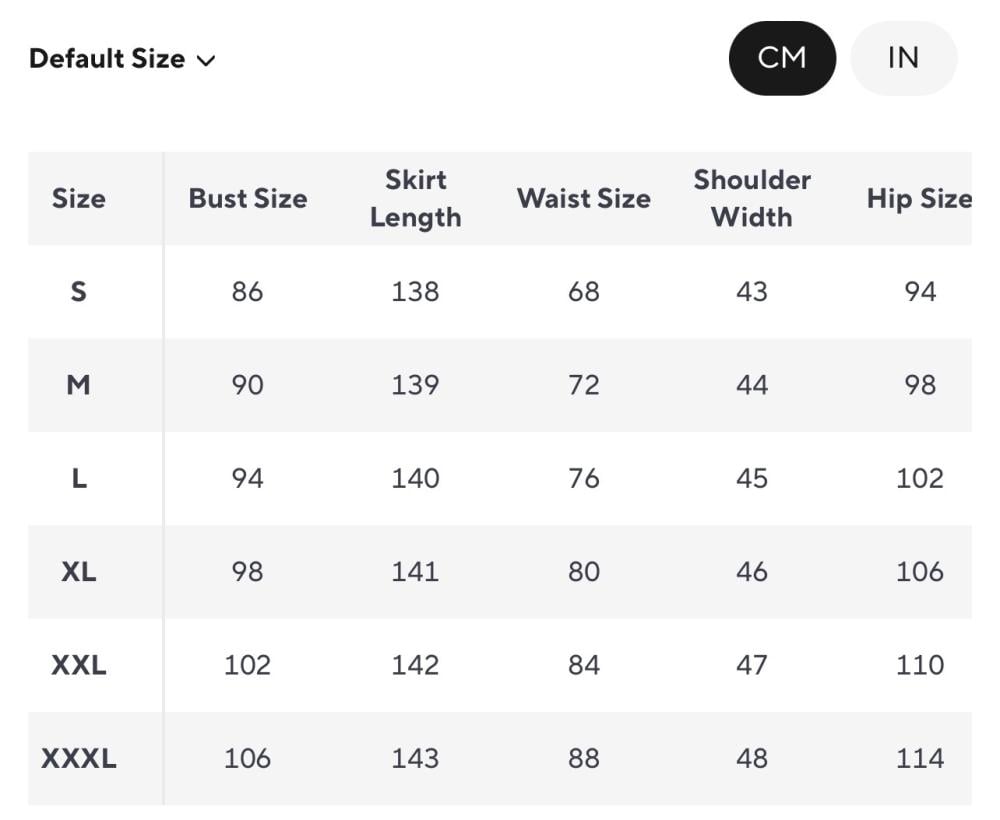Click the chevron next to Default Size
1000x820 pixels.
206,61
